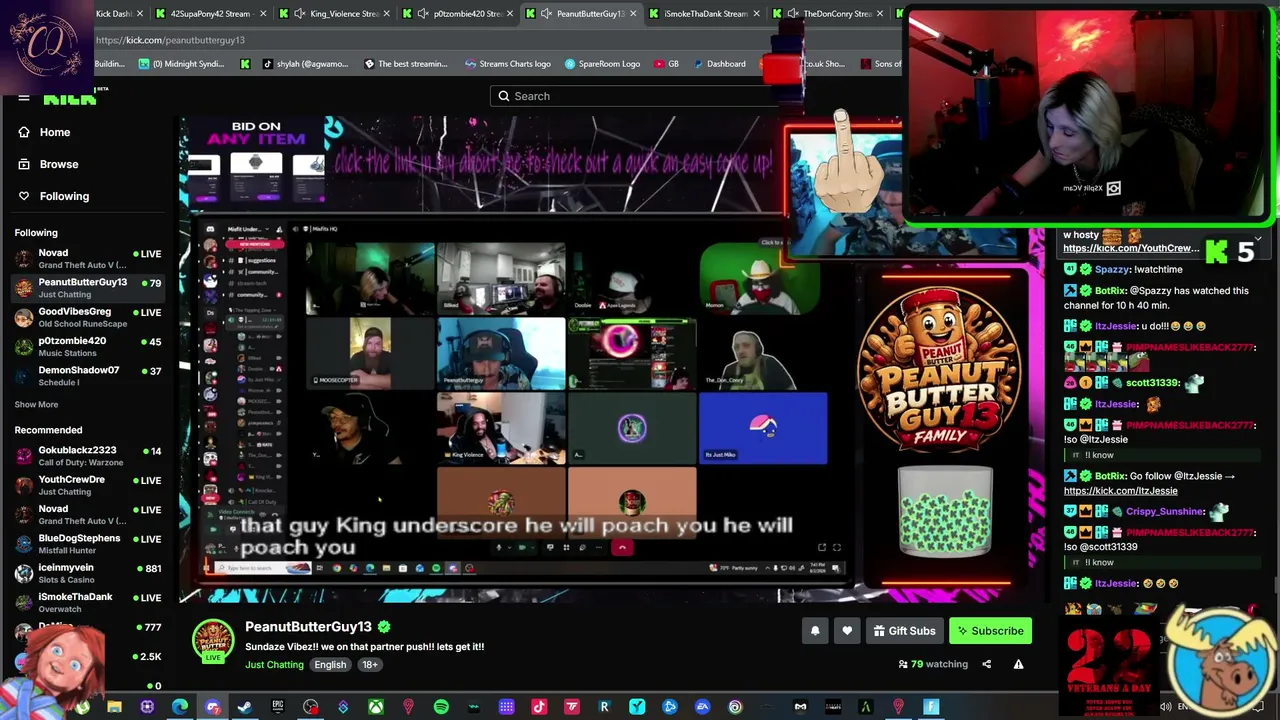
Task: Switch to iSmokeThaDank Stream browser tab
Action: point(706,14)
